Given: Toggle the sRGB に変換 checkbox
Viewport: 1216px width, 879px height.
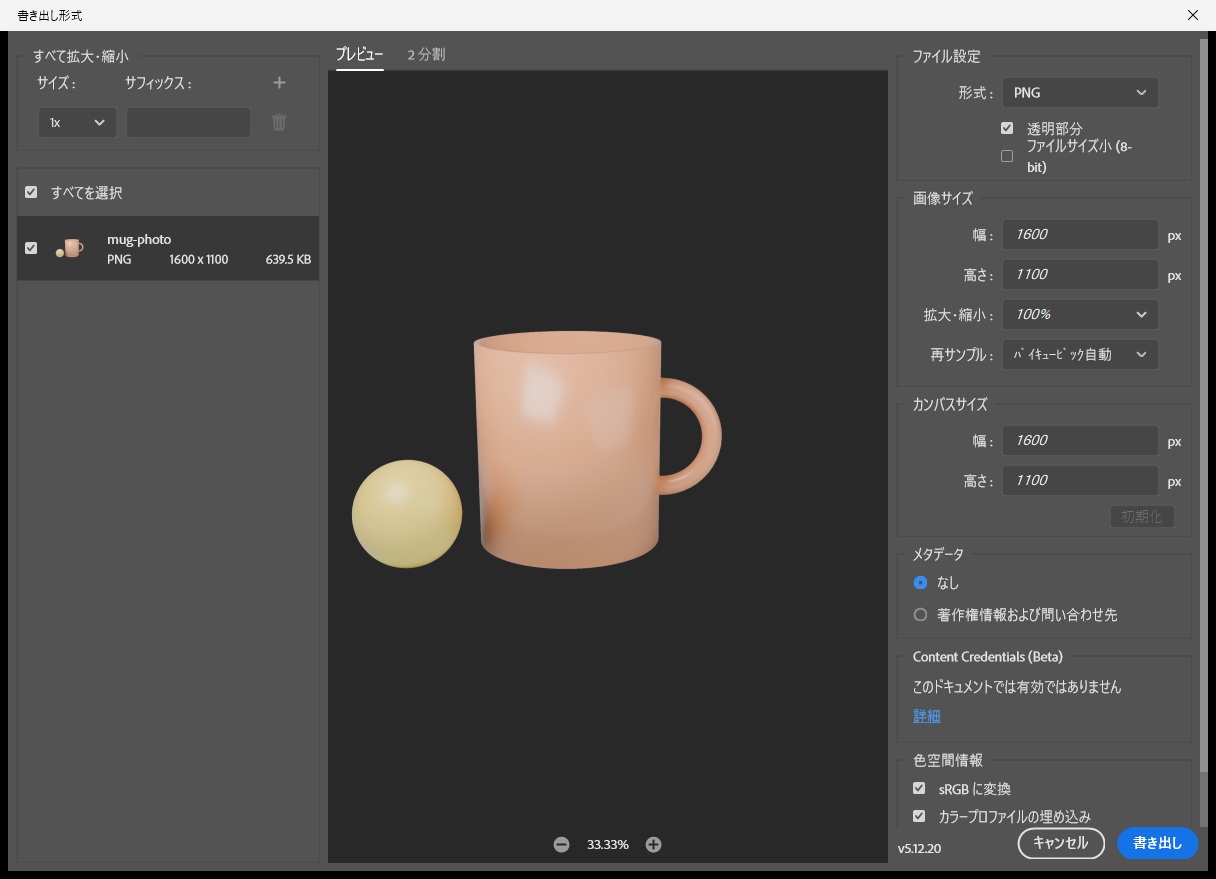Looking at the screenshot, I should pyautogui.click(x=919, y=789).
